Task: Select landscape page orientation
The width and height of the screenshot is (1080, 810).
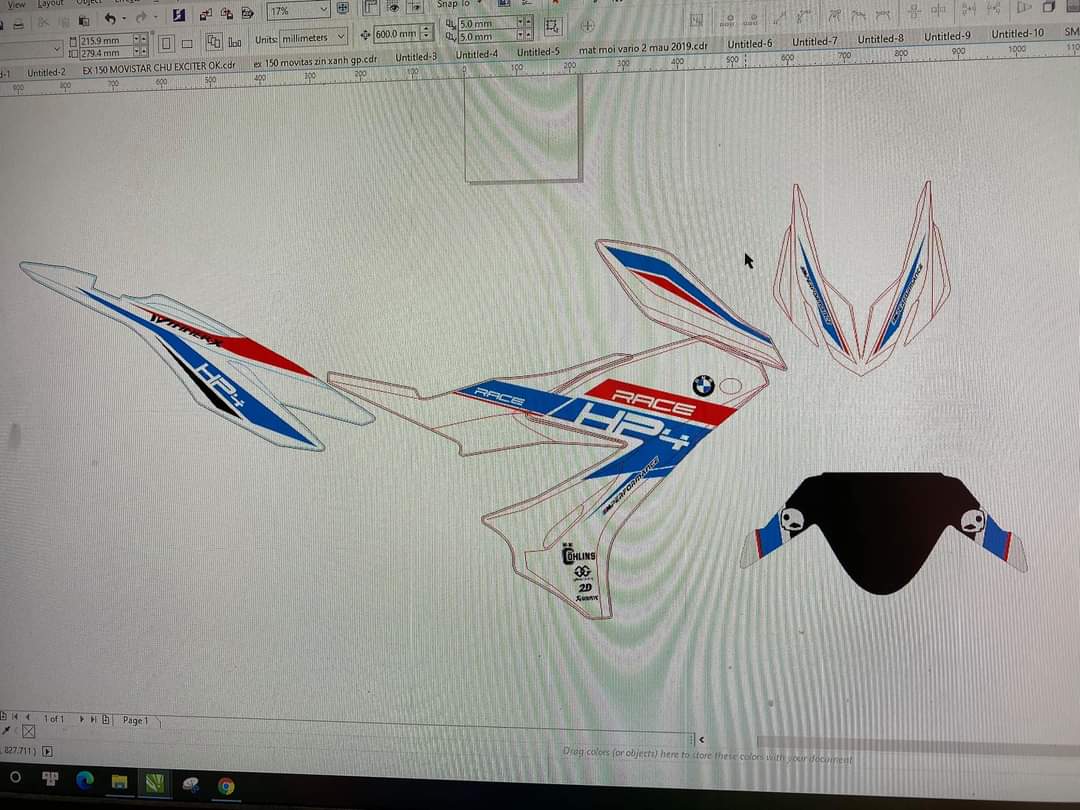Action: point(187,44)
